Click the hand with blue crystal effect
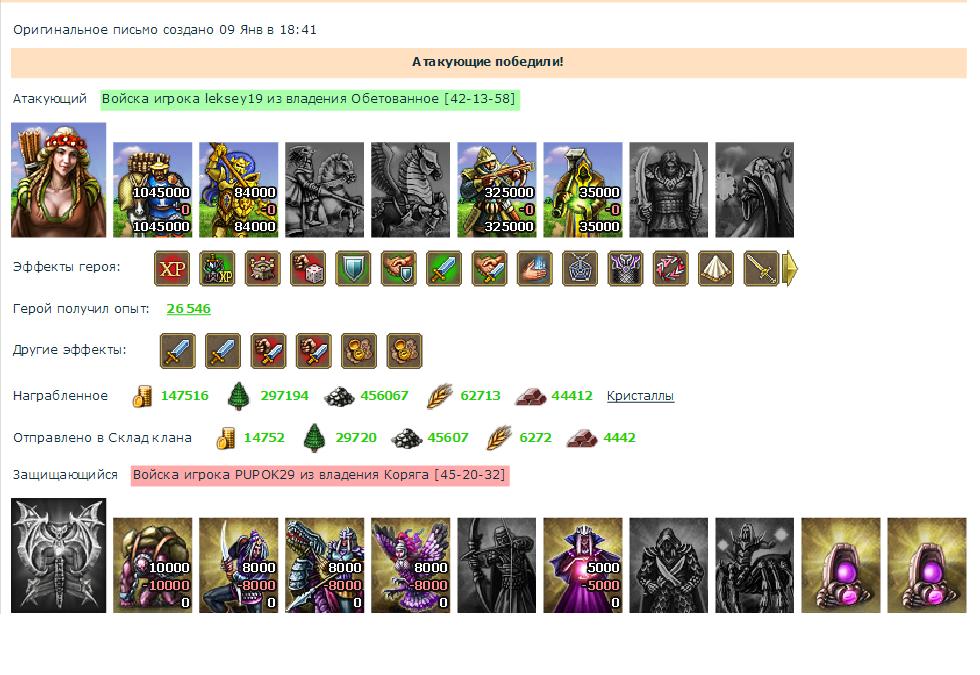 point(534,269)
